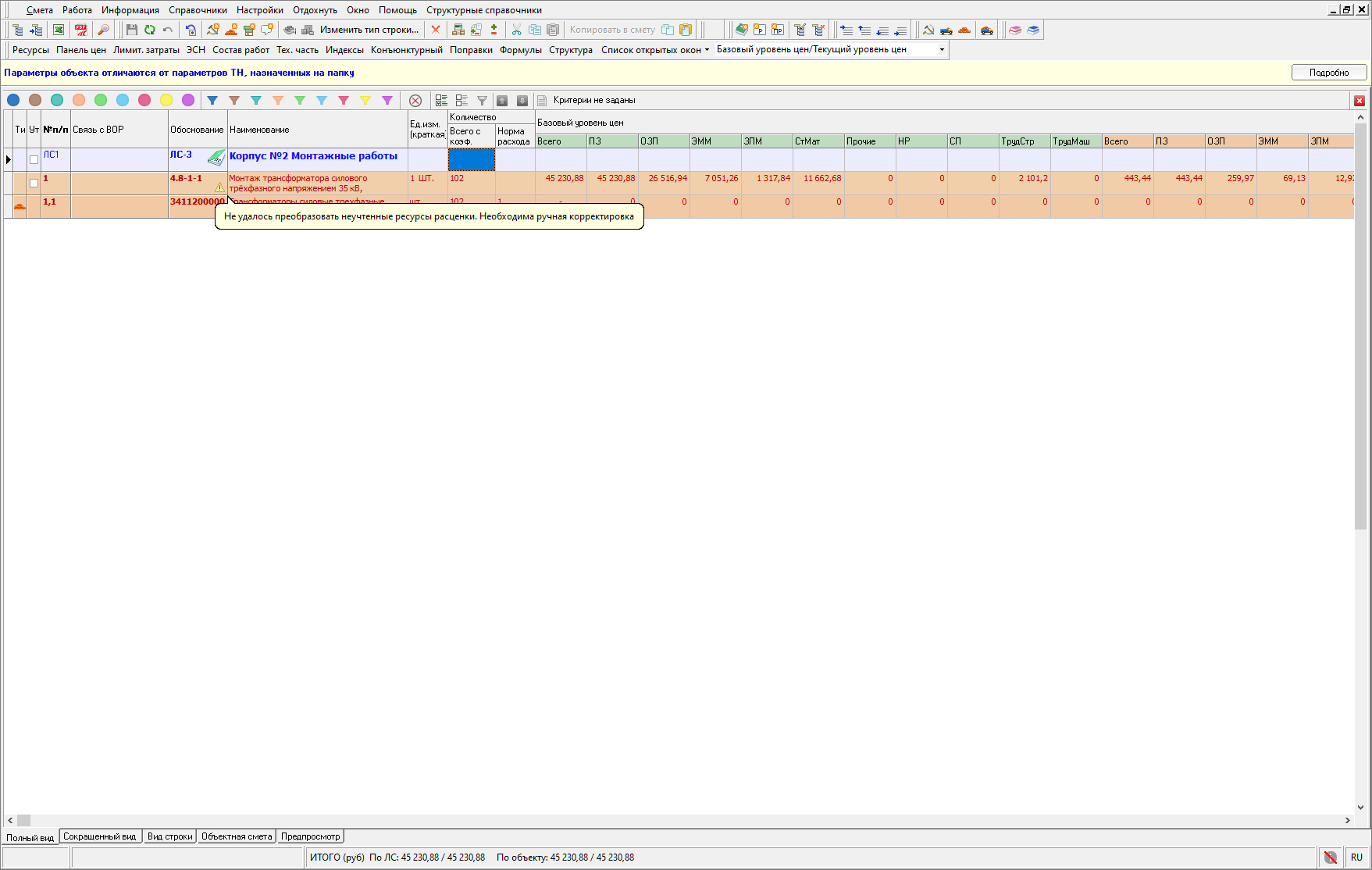This screenshot has height=870, width=1372.
Task: Click the highlighted blue quantity cell
Action: pyautogui.click(x=471, y=159)
